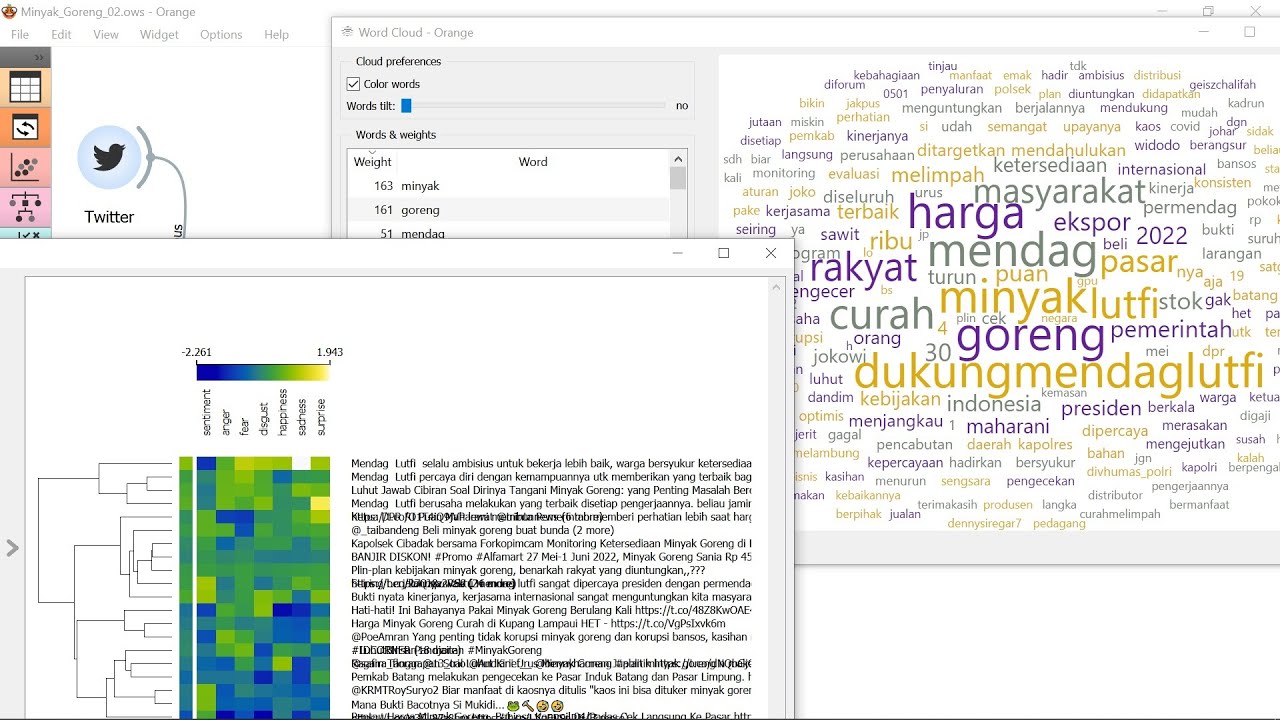
Task: Select the word 'maharani' in the cloud
Action: pos(1008,427)
